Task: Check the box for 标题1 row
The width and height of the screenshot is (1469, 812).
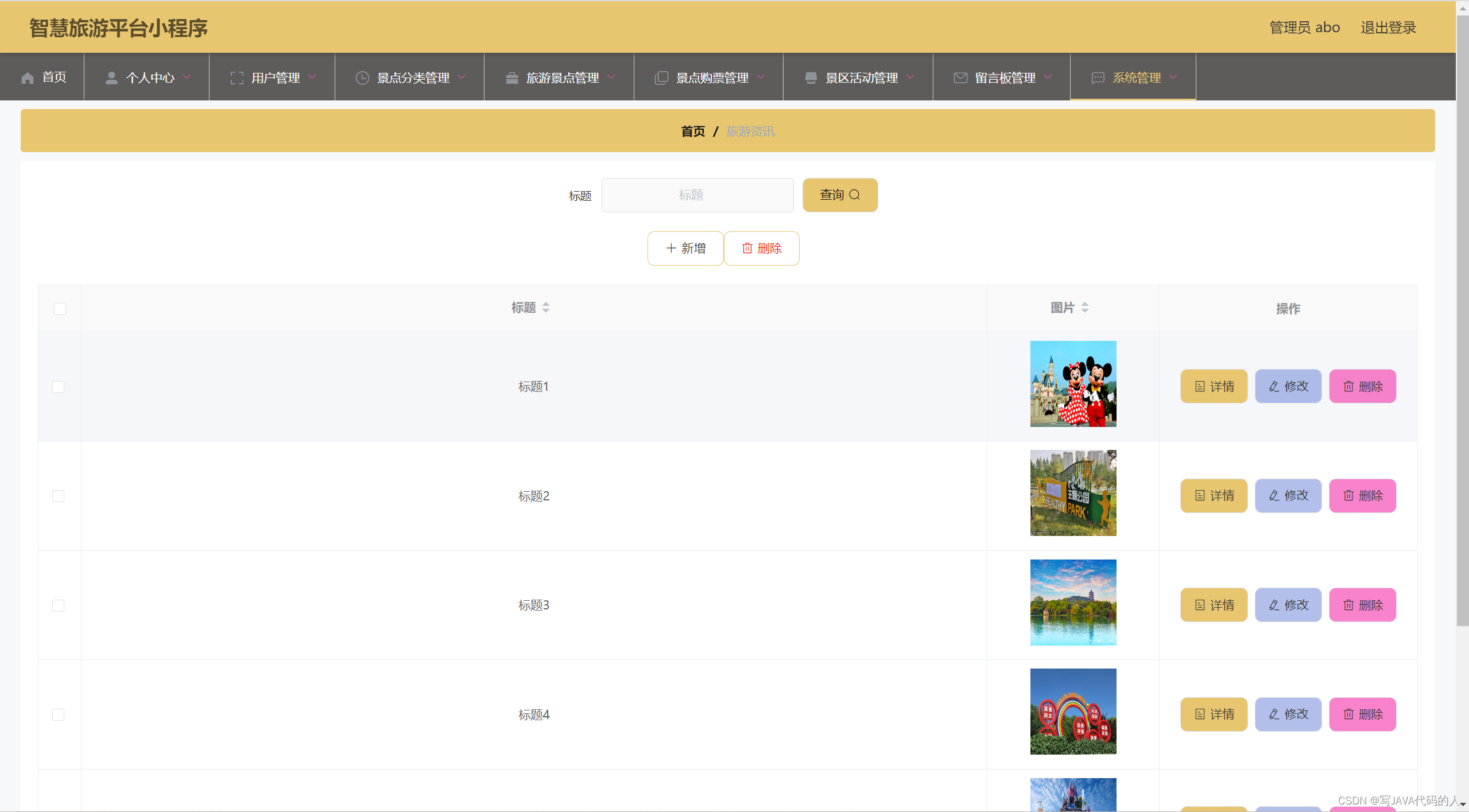Action: pos(58,387)
